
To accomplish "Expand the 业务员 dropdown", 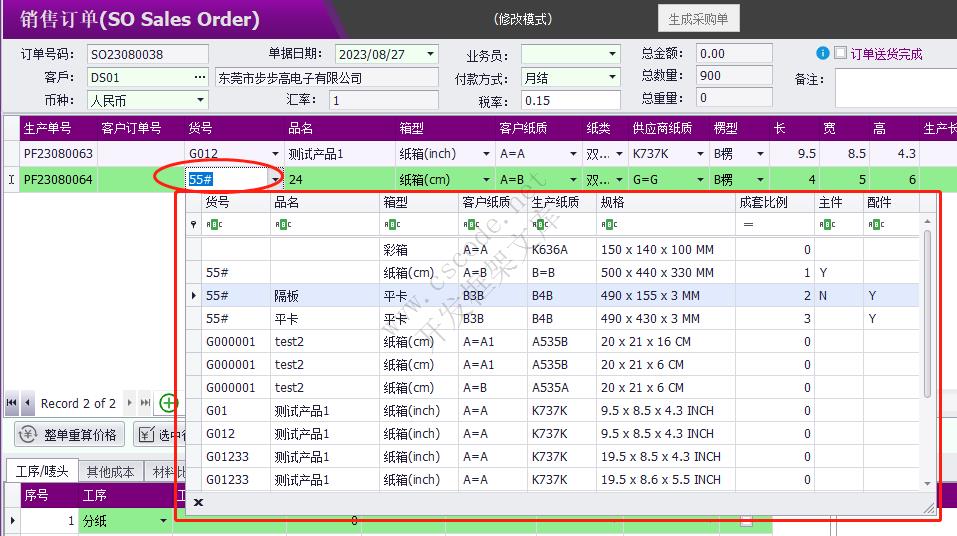I will click(x=612, y=54).
